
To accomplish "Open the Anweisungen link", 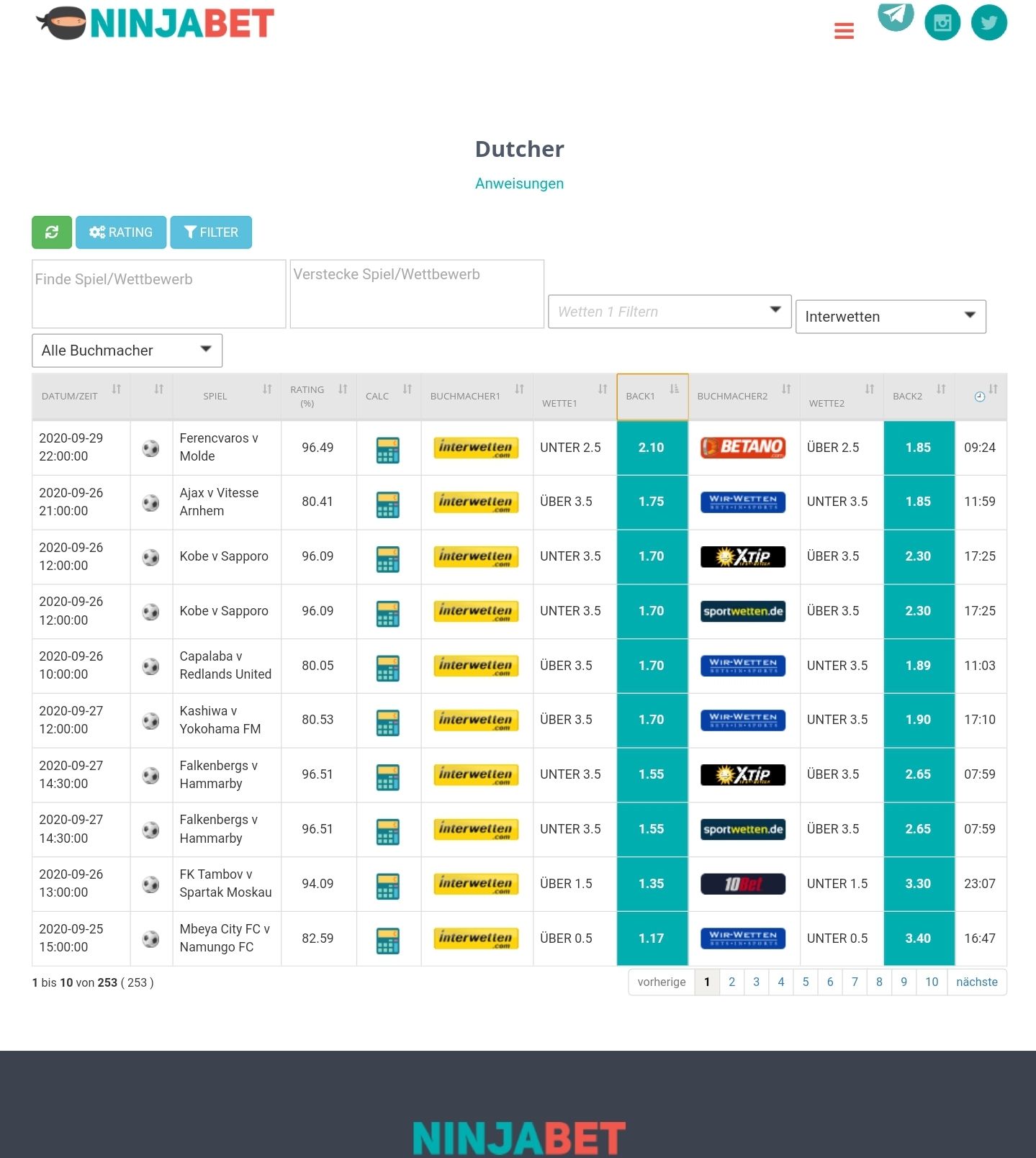I will 519,184.
